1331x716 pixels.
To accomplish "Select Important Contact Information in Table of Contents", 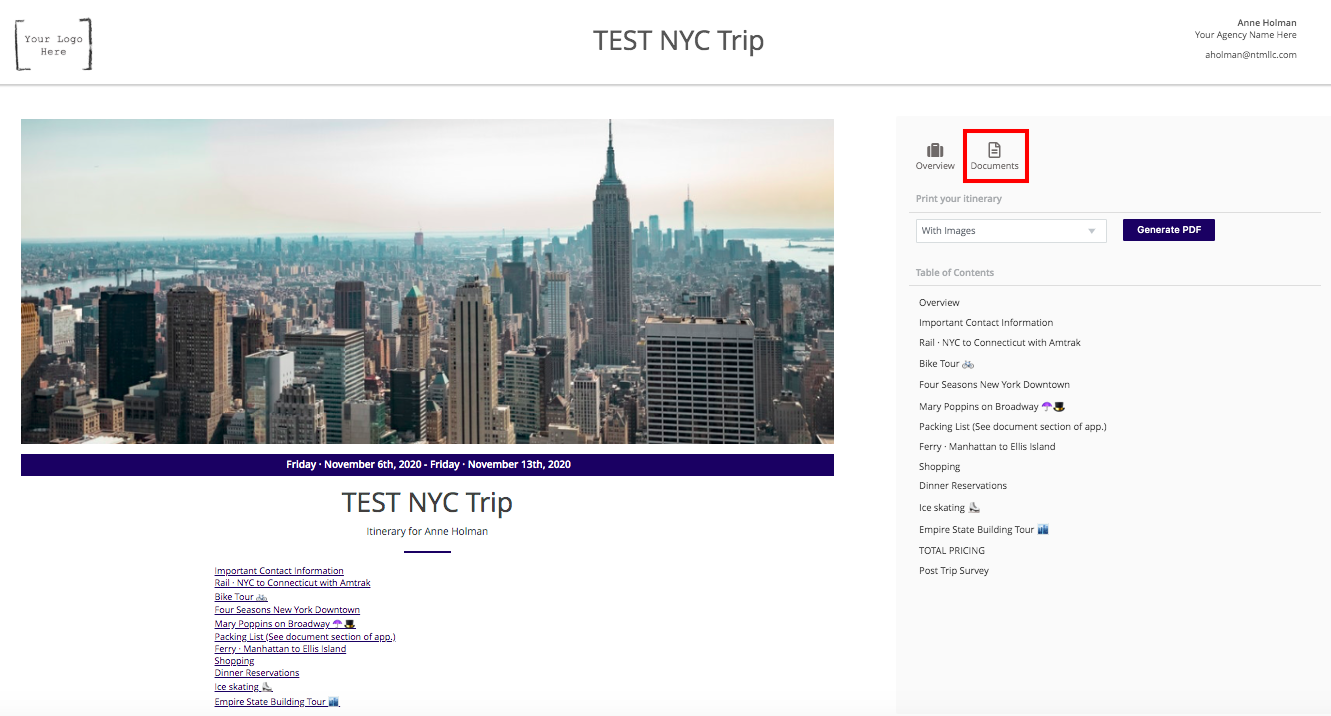I will pos(986,323).
